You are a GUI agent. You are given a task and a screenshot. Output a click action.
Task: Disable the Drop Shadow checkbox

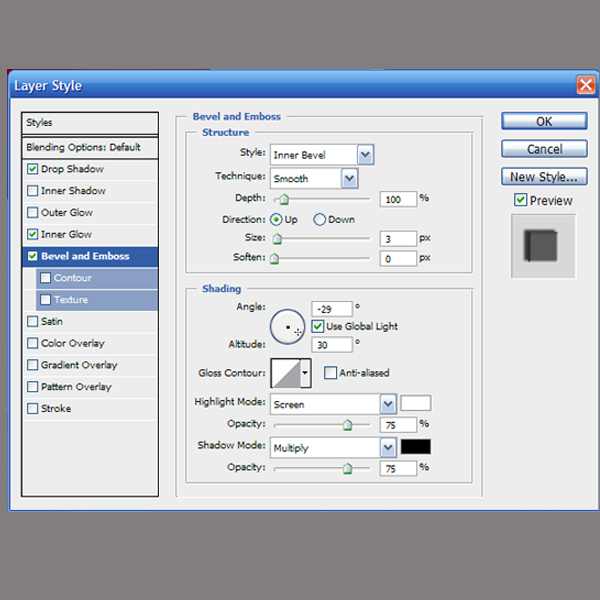coord(33,169)
